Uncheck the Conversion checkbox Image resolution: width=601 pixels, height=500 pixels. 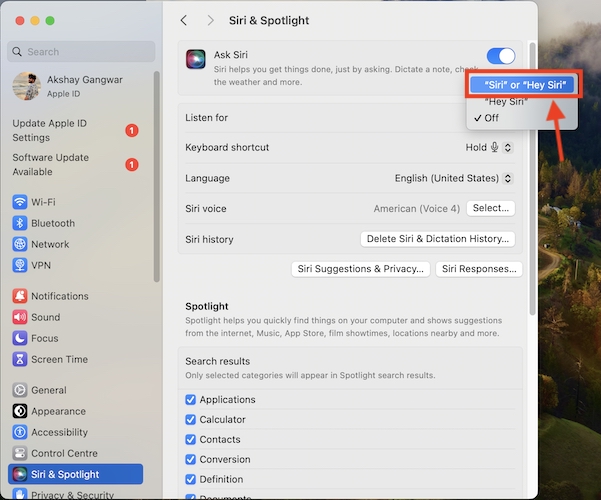pyautogui.click(x=190, y=459)
